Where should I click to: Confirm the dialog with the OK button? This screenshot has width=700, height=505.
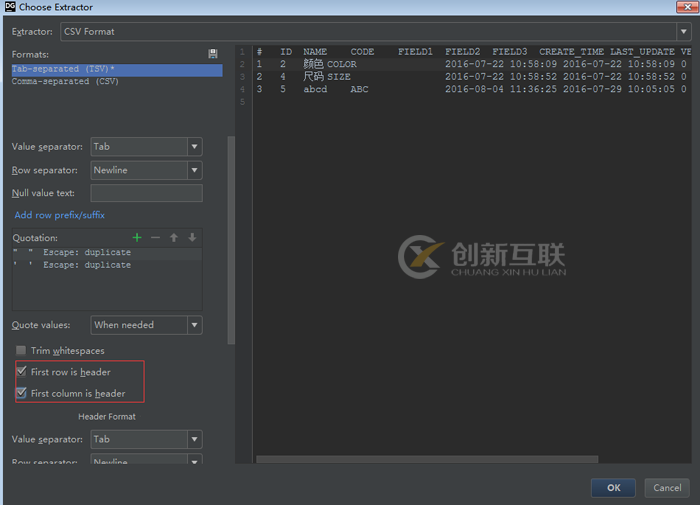point(613,488)
